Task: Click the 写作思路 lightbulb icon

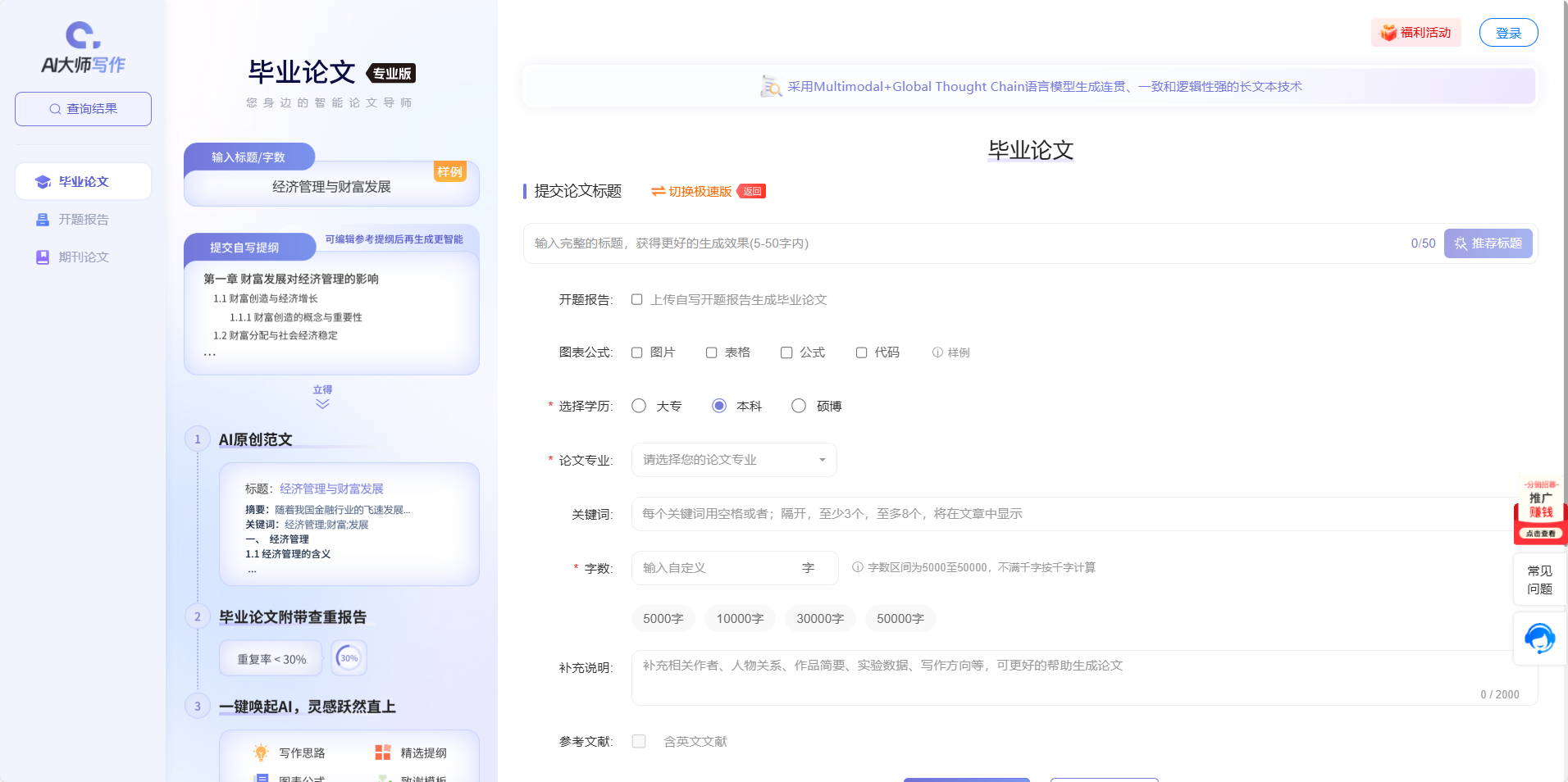Action: click(x=260, y=752)
